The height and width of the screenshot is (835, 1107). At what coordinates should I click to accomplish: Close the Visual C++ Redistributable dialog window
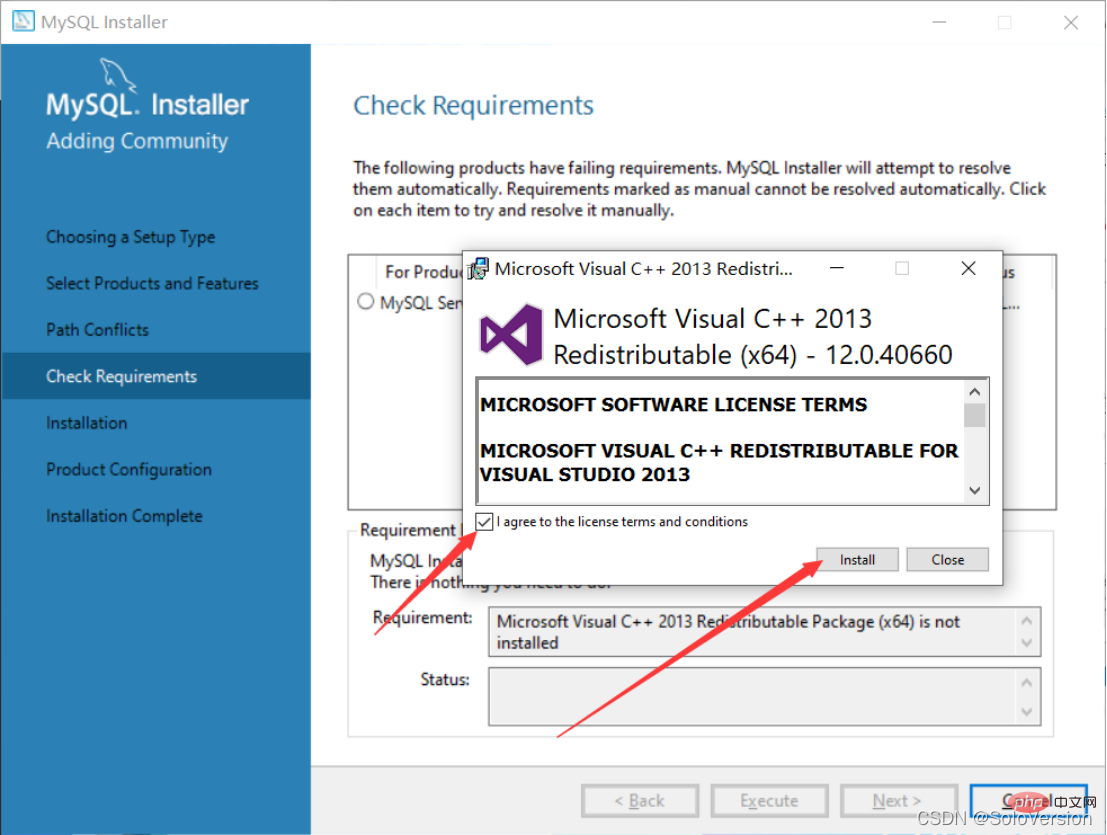[969, 268]
